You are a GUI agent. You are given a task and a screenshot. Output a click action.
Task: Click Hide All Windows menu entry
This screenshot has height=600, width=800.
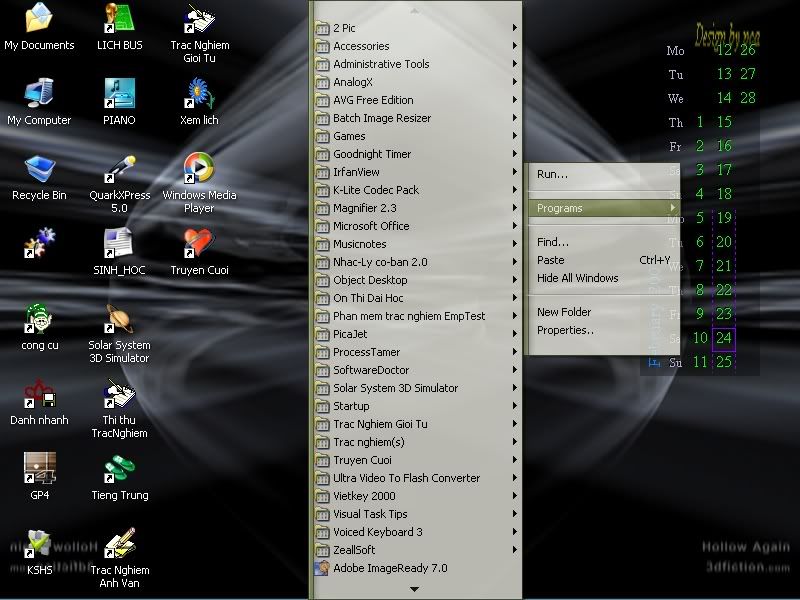pyautogui.click(x=577, y=278)
